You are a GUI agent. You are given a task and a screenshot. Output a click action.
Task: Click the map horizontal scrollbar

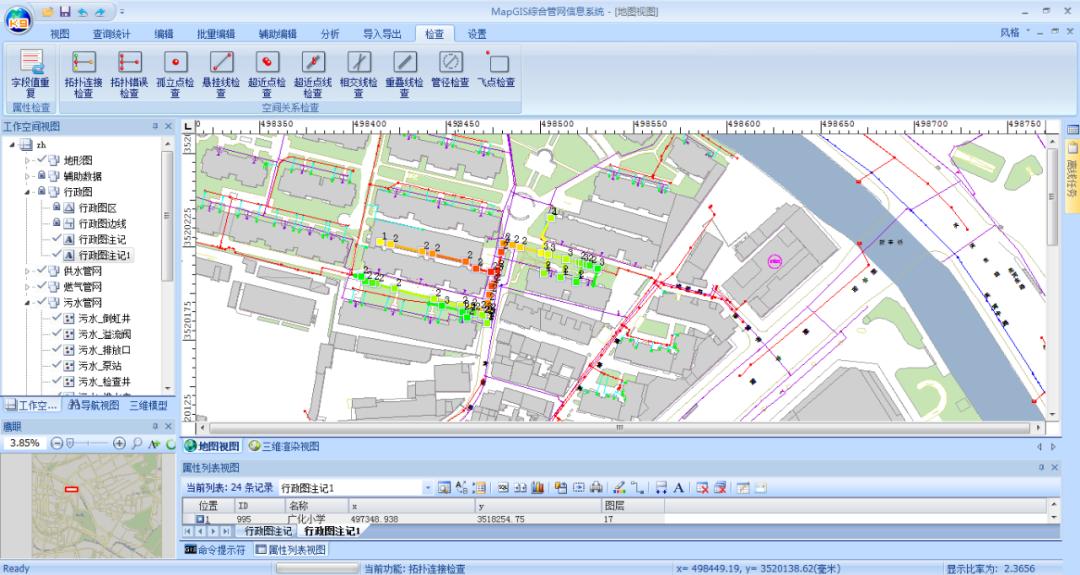(619, 428)
